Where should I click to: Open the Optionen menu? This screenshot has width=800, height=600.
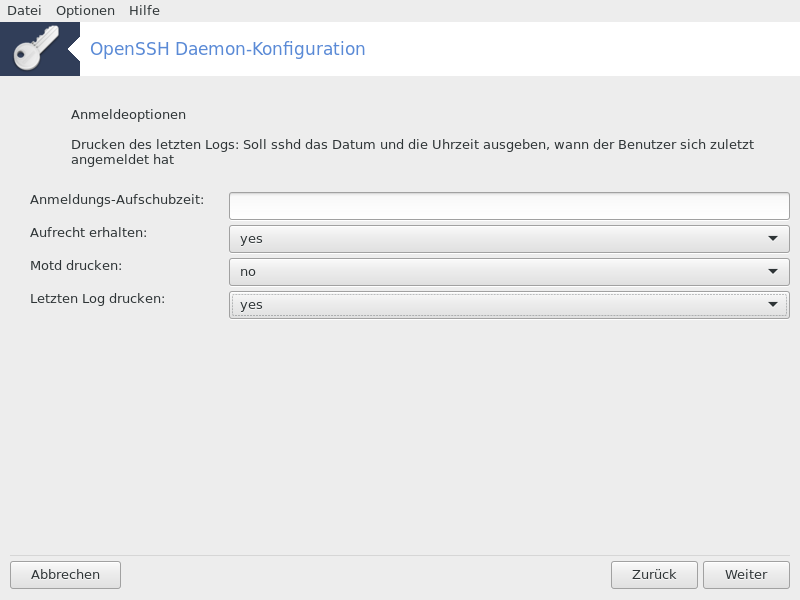pos(85,11)
